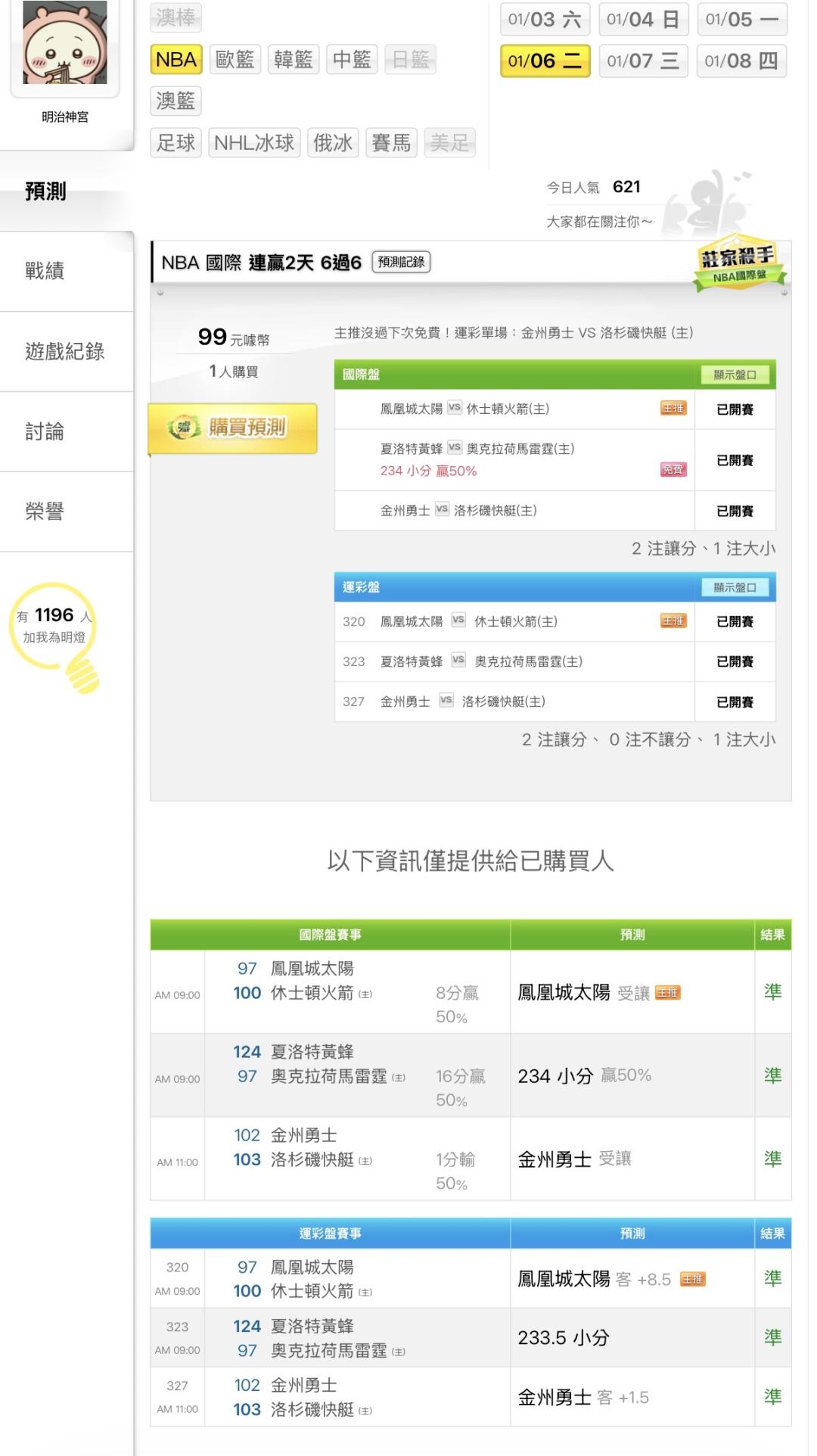Switch to NHL冰球 category
Viewport: 817px width, 1456px height.
[x=254, y=142]
